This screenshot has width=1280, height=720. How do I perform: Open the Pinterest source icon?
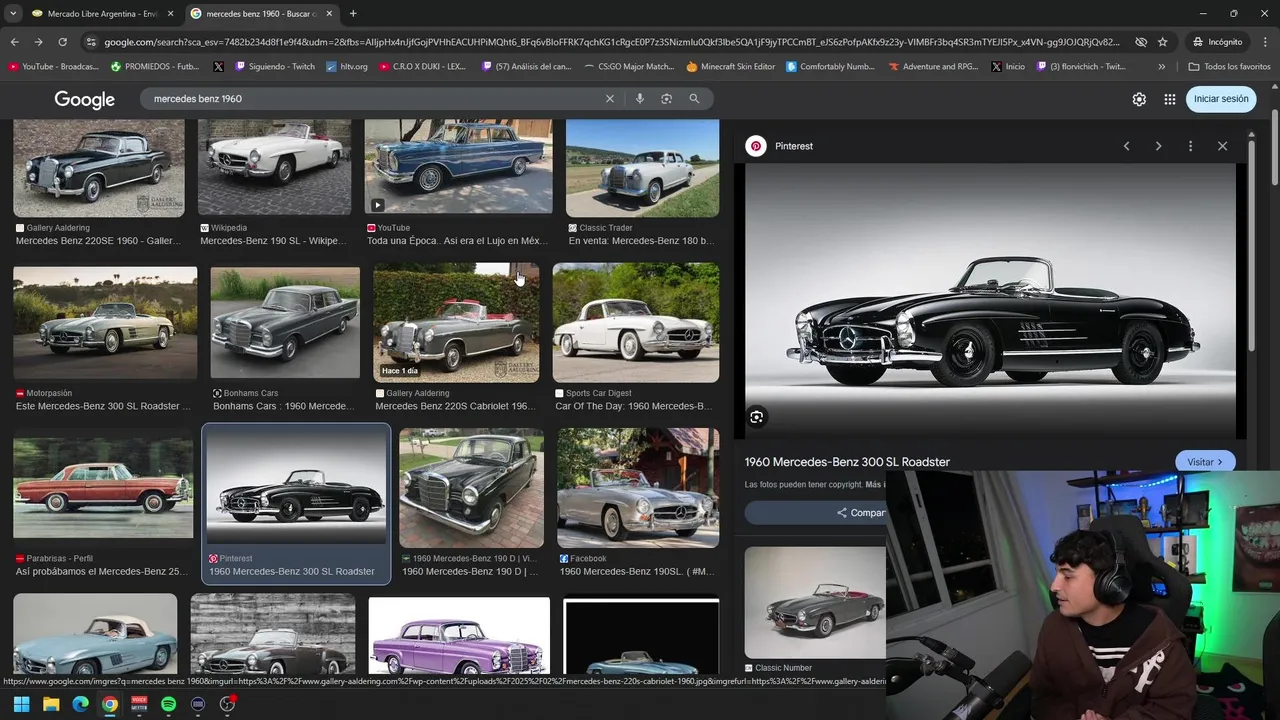click(756, 146)
